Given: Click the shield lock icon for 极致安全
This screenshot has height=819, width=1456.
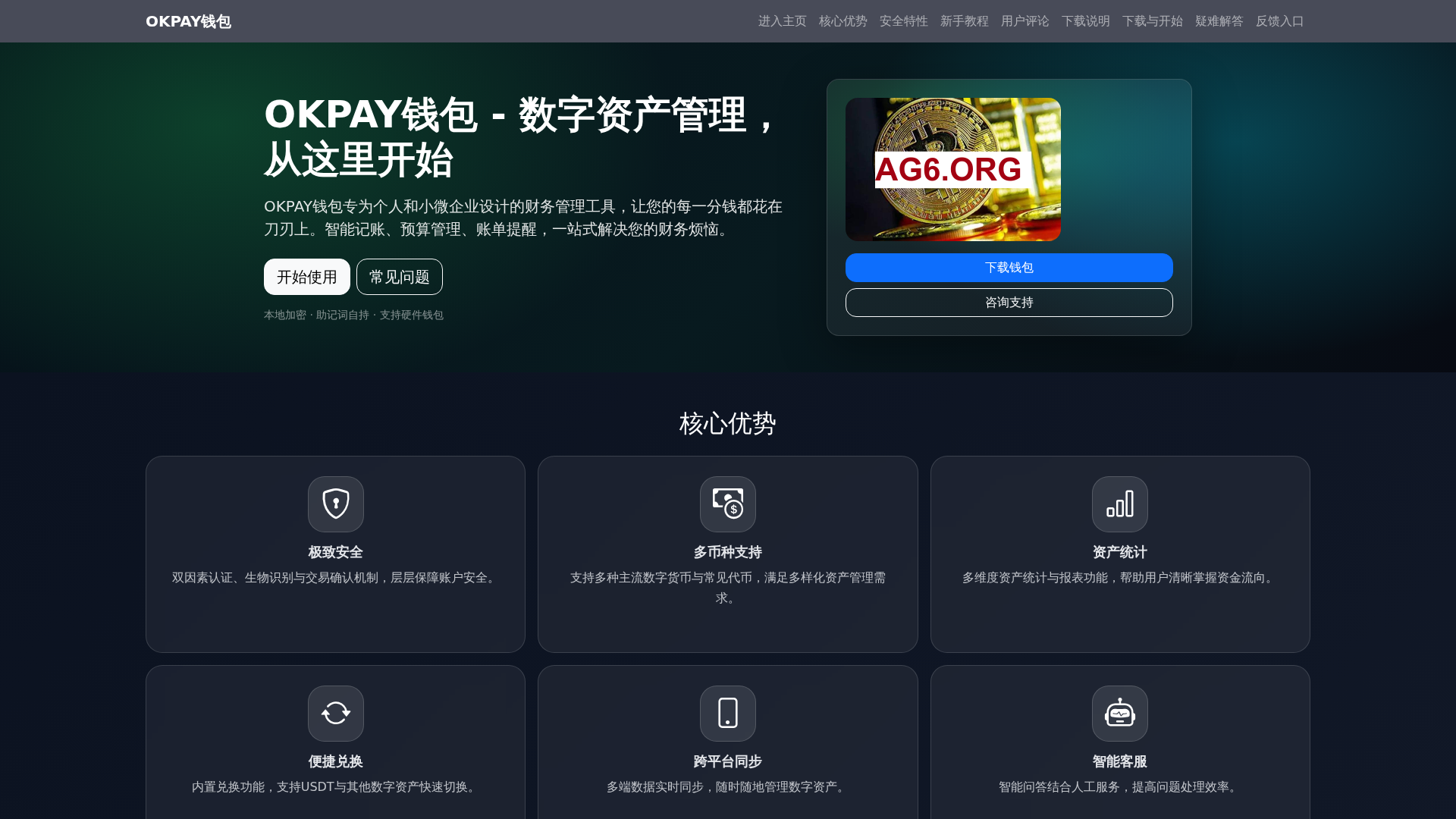Looking at the screenshot, I should pyautogui.click(x=336, y=504).
